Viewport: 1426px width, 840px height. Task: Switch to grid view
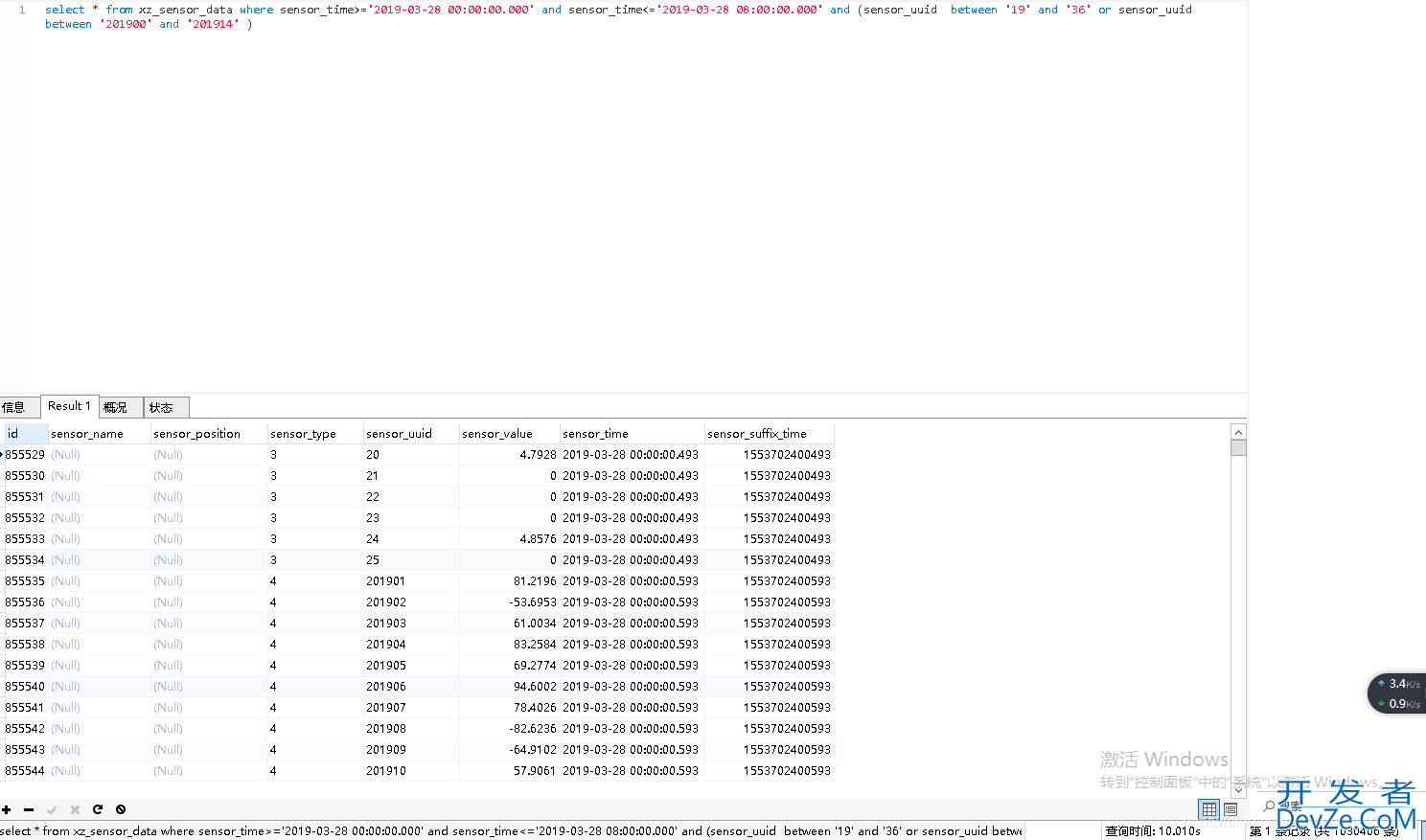click(x=1209, y=809)
